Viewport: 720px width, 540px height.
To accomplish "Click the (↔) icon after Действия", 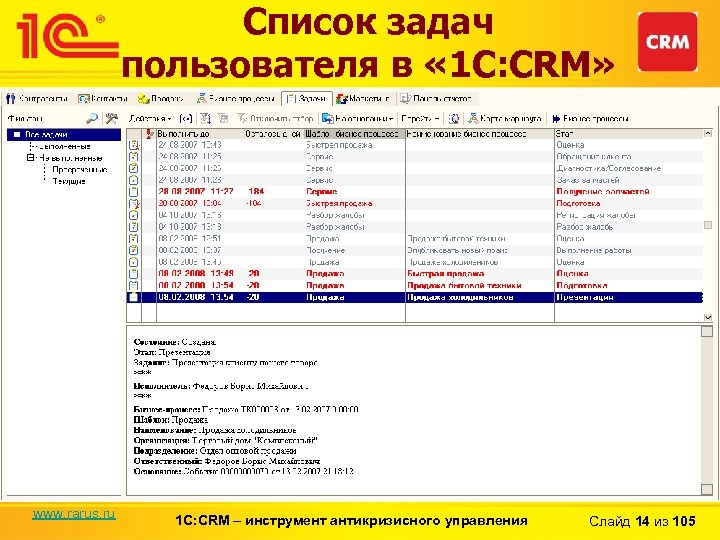I will tap(186, 118).
